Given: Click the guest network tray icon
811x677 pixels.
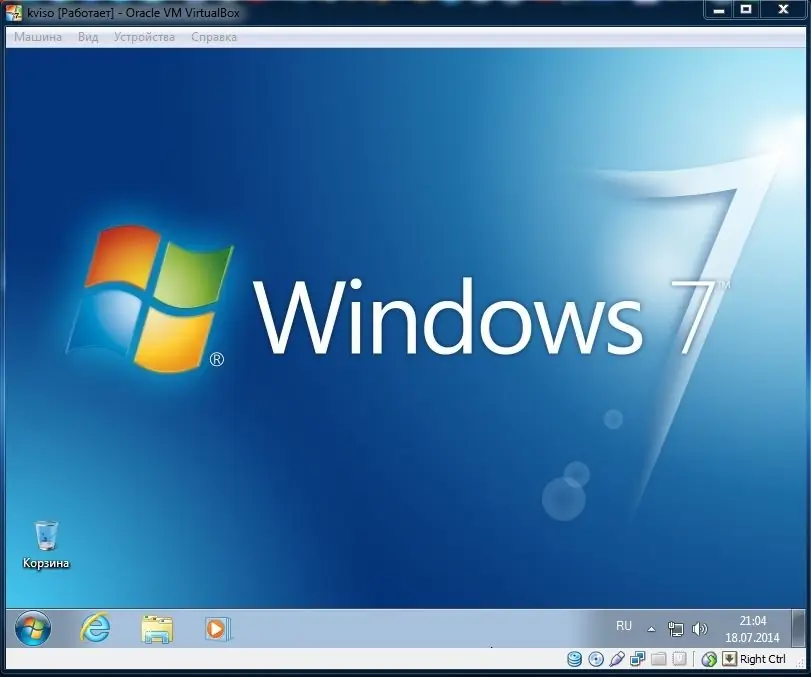Looking at the screenshot, I should 675,629.
